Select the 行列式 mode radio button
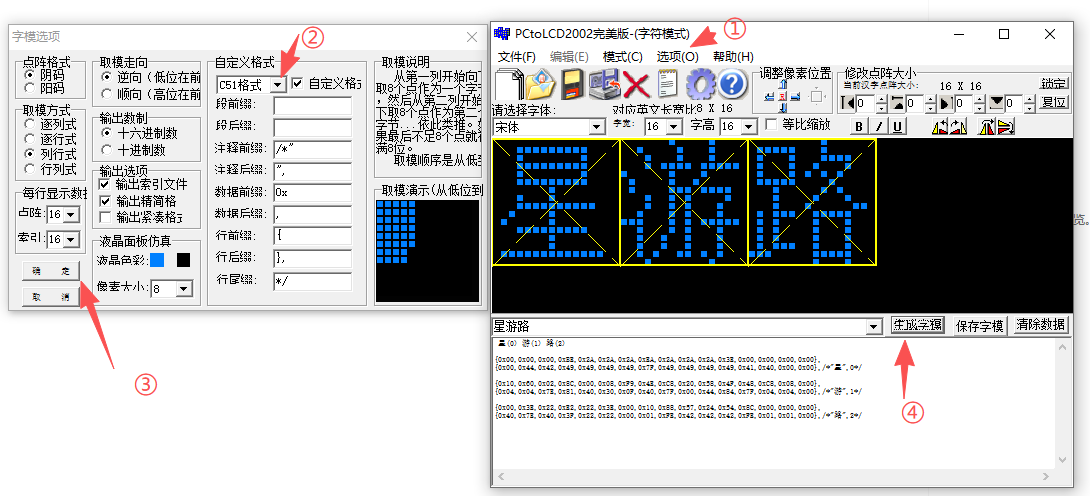The image size is (1090, 496). 29,169
